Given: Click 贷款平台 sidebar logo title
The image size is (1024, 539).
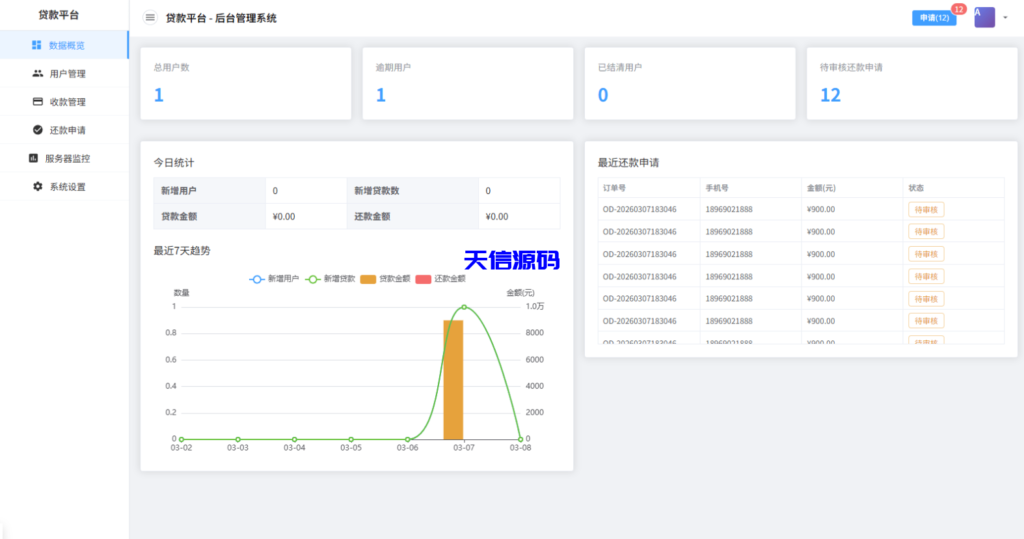Looking at the screenshot, I should [x=59, y=15].
